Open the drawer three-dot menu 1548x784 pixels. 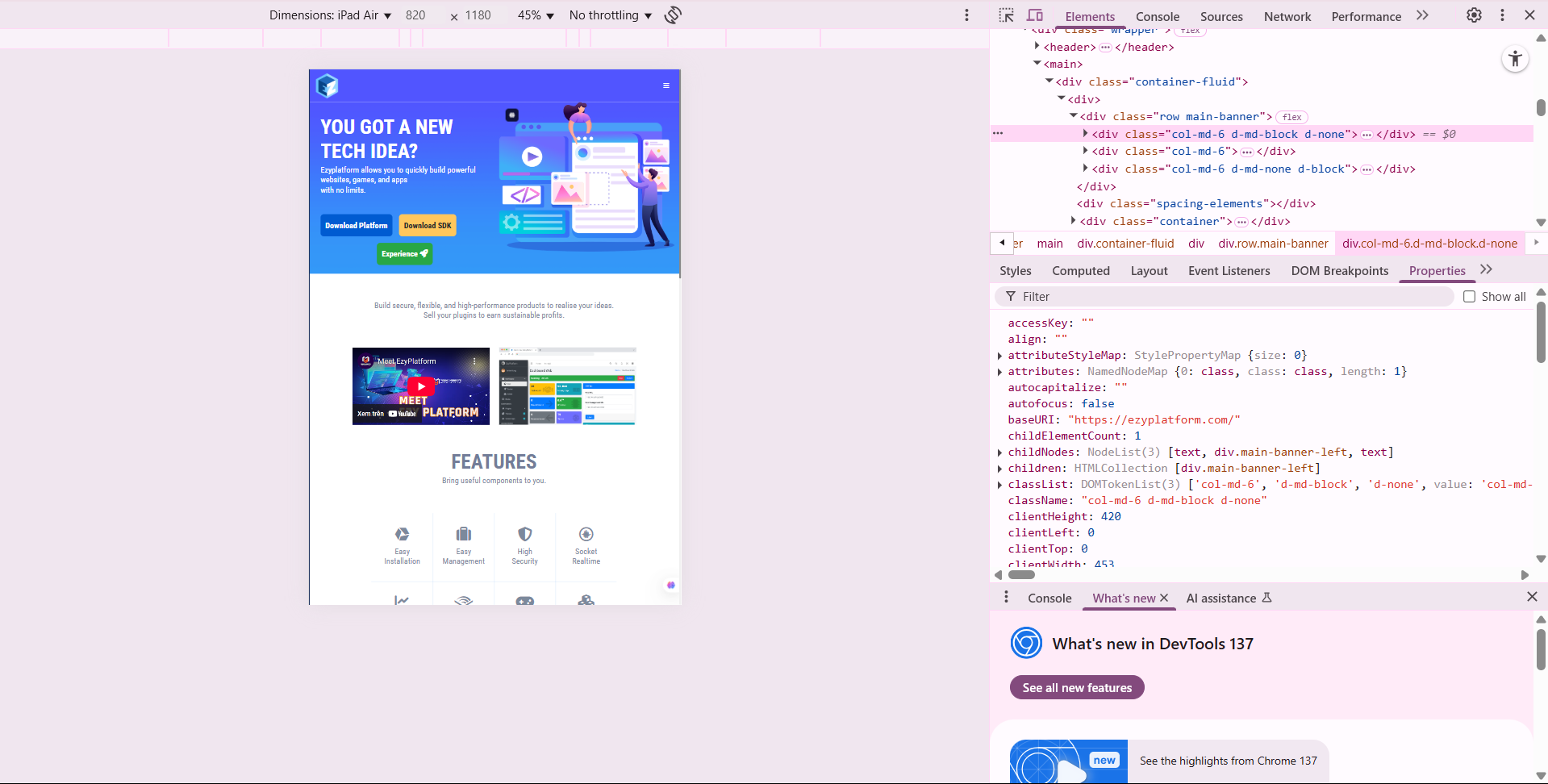(1006, 597)
